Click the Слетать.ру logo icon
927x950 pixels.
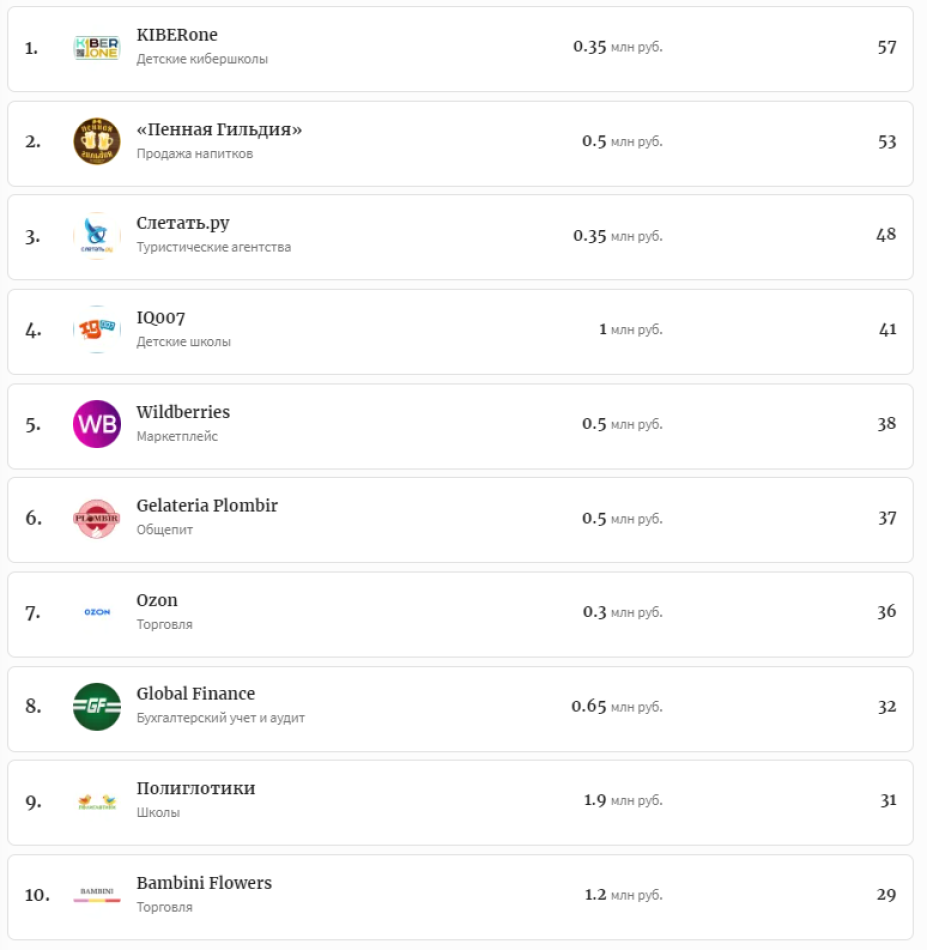pos(97,236)
